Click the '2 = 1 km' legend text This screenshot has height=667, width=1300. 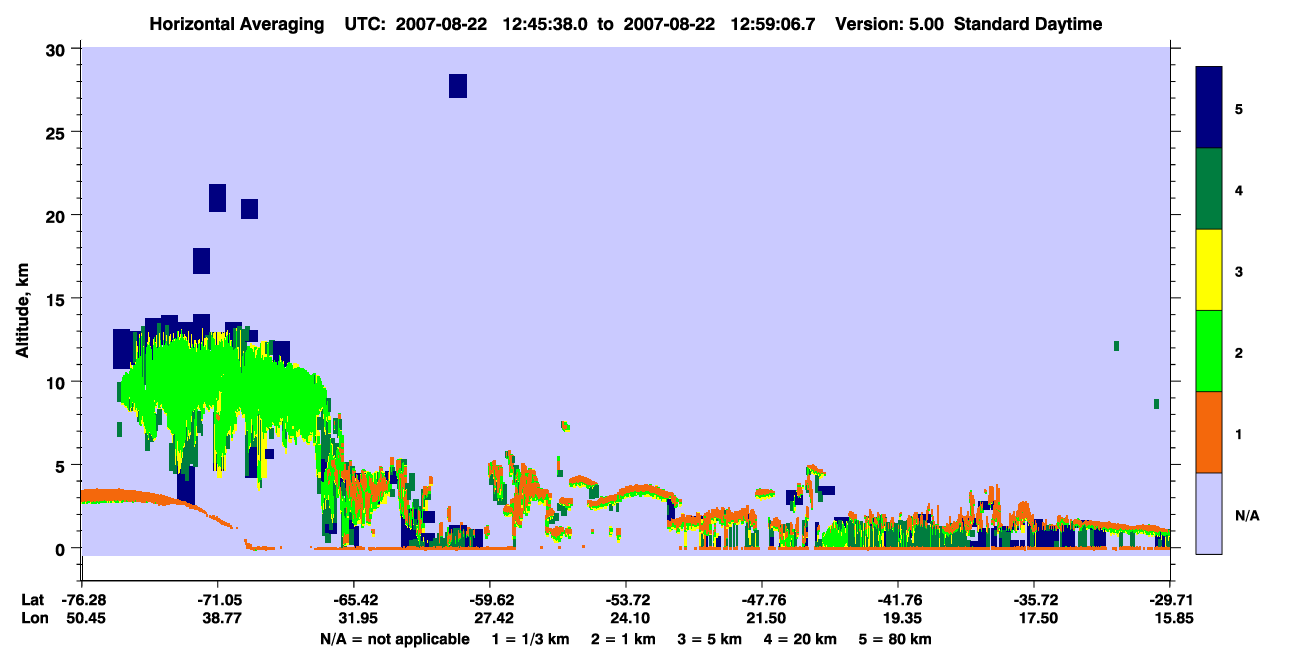tap(624, 639)
